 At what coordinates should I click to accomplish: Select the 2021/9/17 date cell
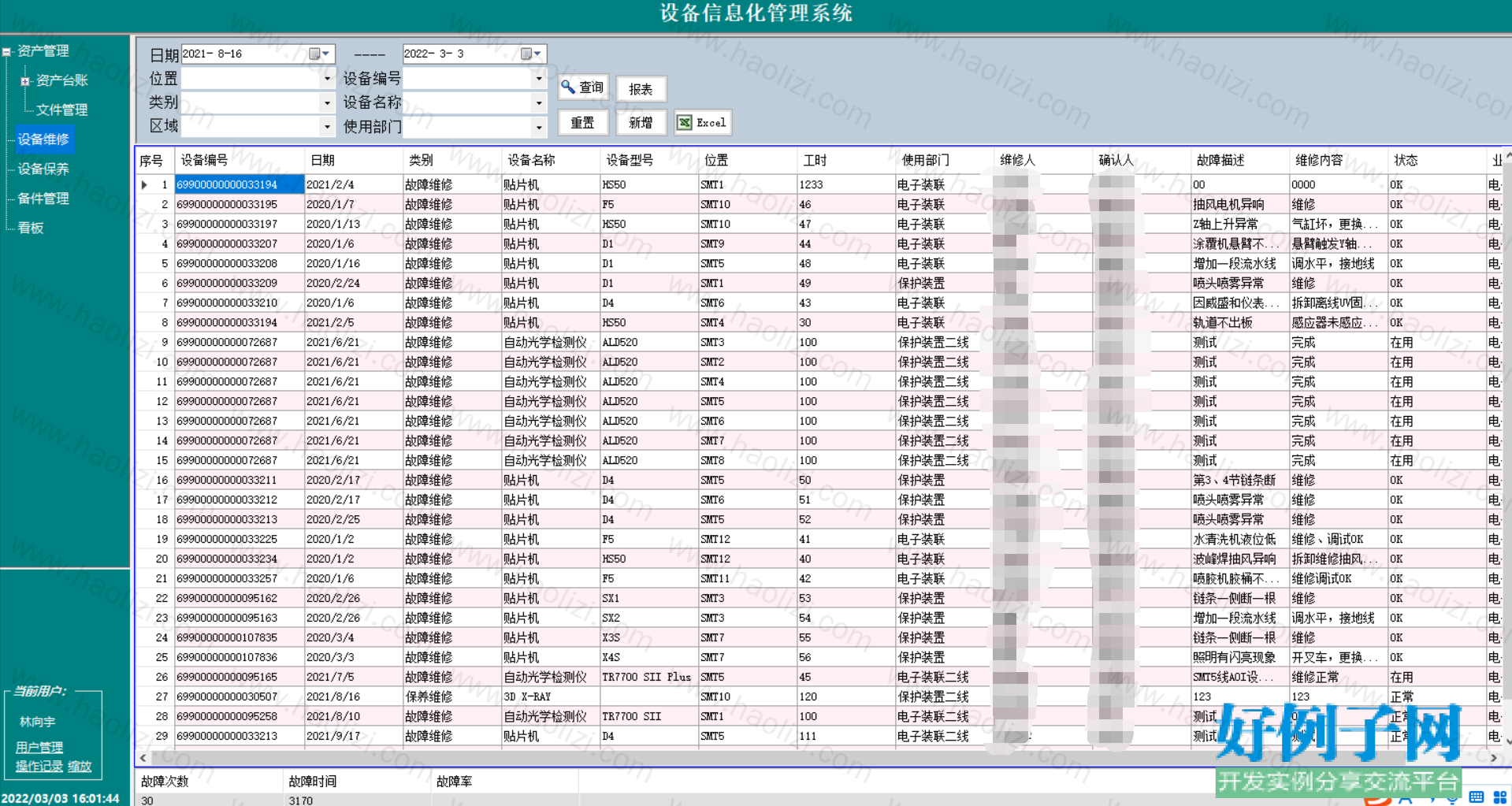click(x=353, y=736)
